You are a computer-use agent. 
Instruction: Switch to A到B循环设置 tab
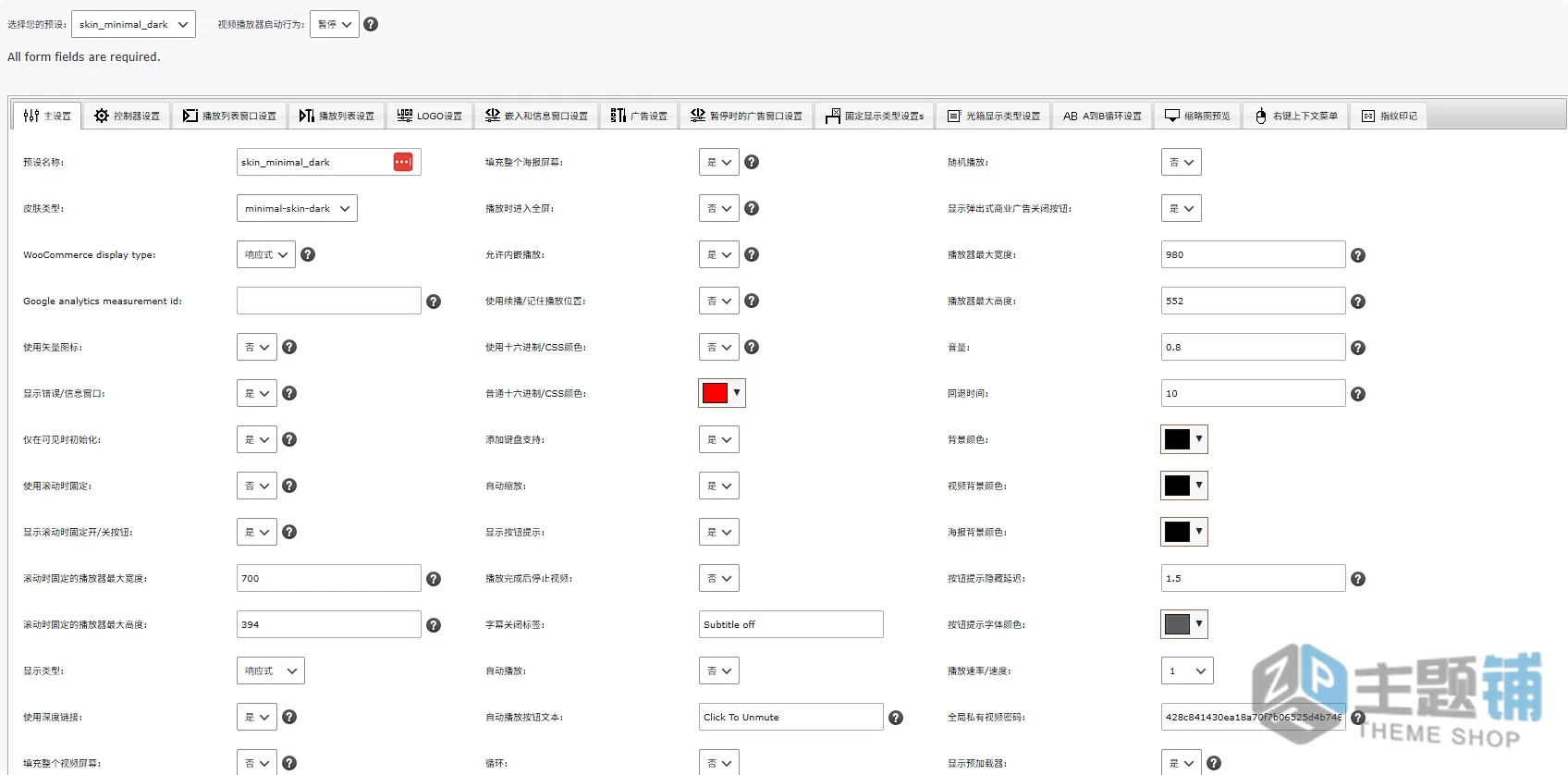click(1102, 116)
